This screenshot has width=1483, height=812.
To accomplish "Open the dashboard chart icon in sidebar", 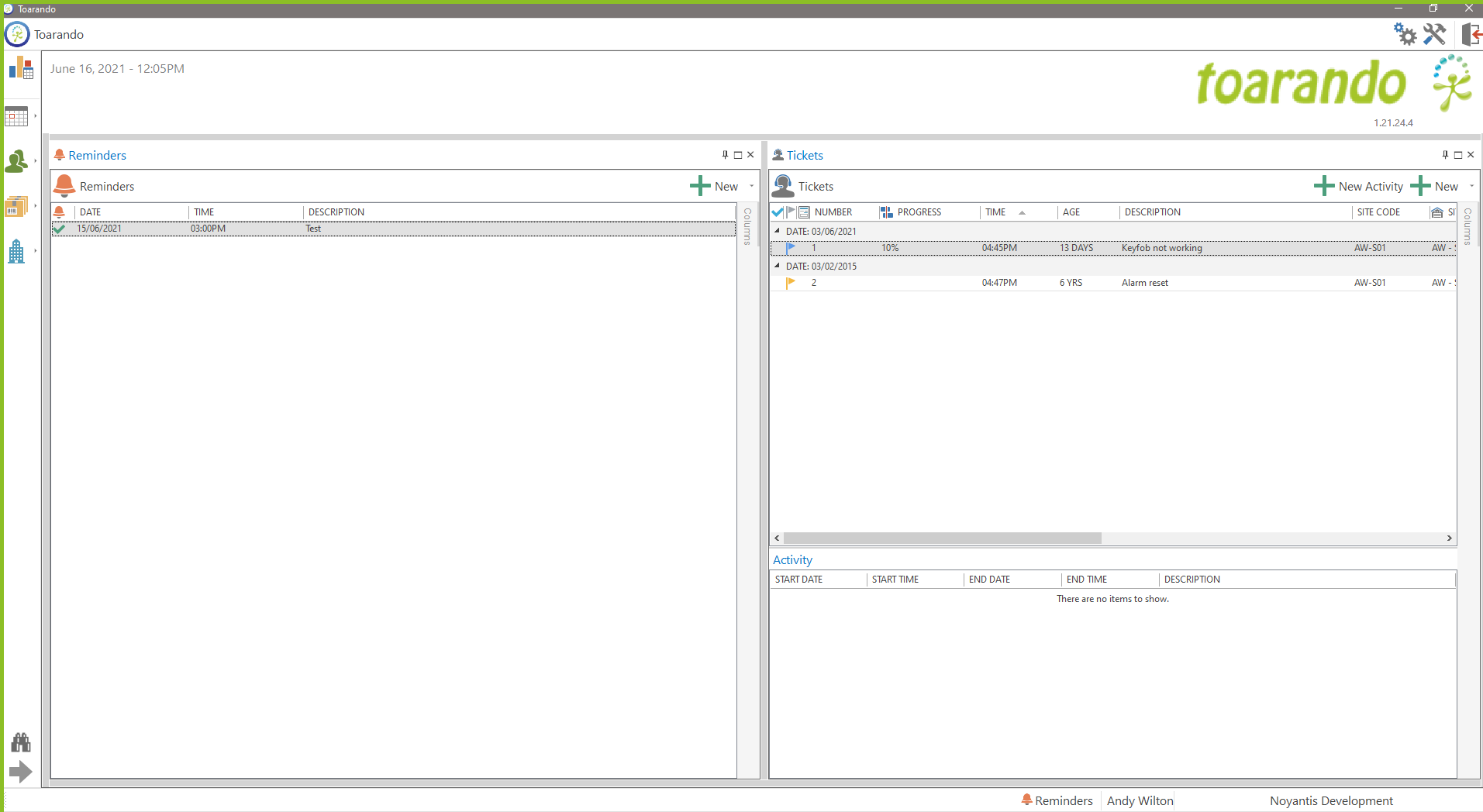I will 21,69.
